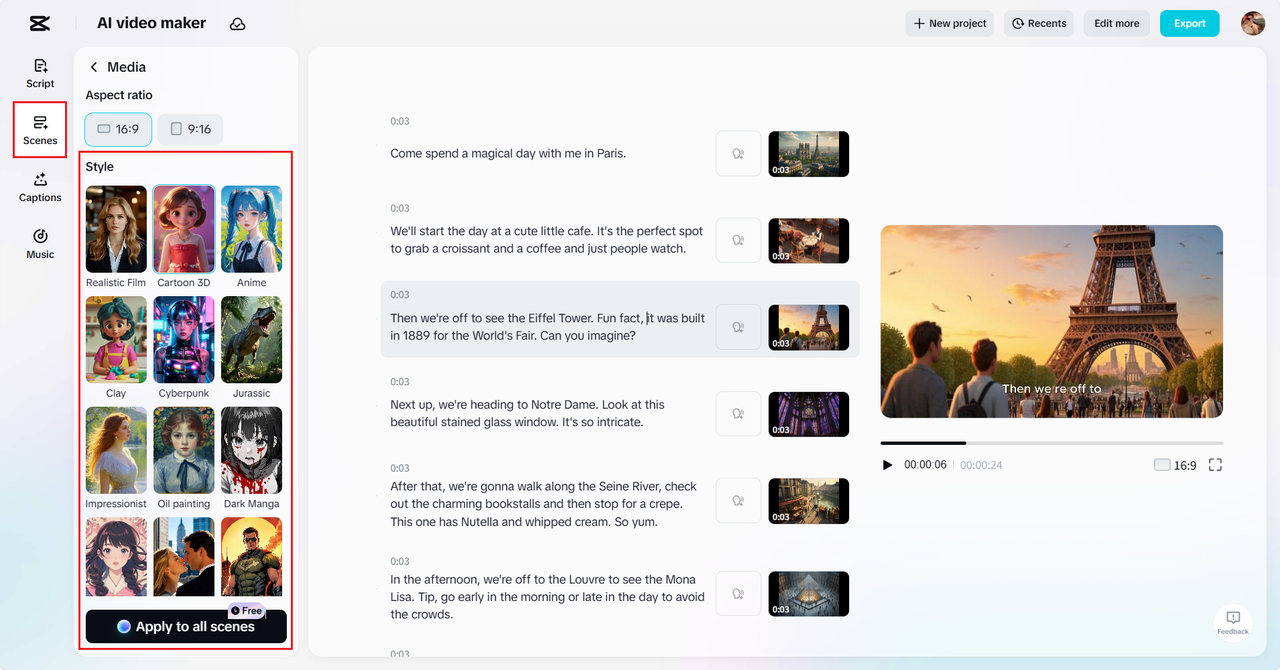1280x670 pixels.
Task: Click the cloud save status icon
Action: point(238,24)
